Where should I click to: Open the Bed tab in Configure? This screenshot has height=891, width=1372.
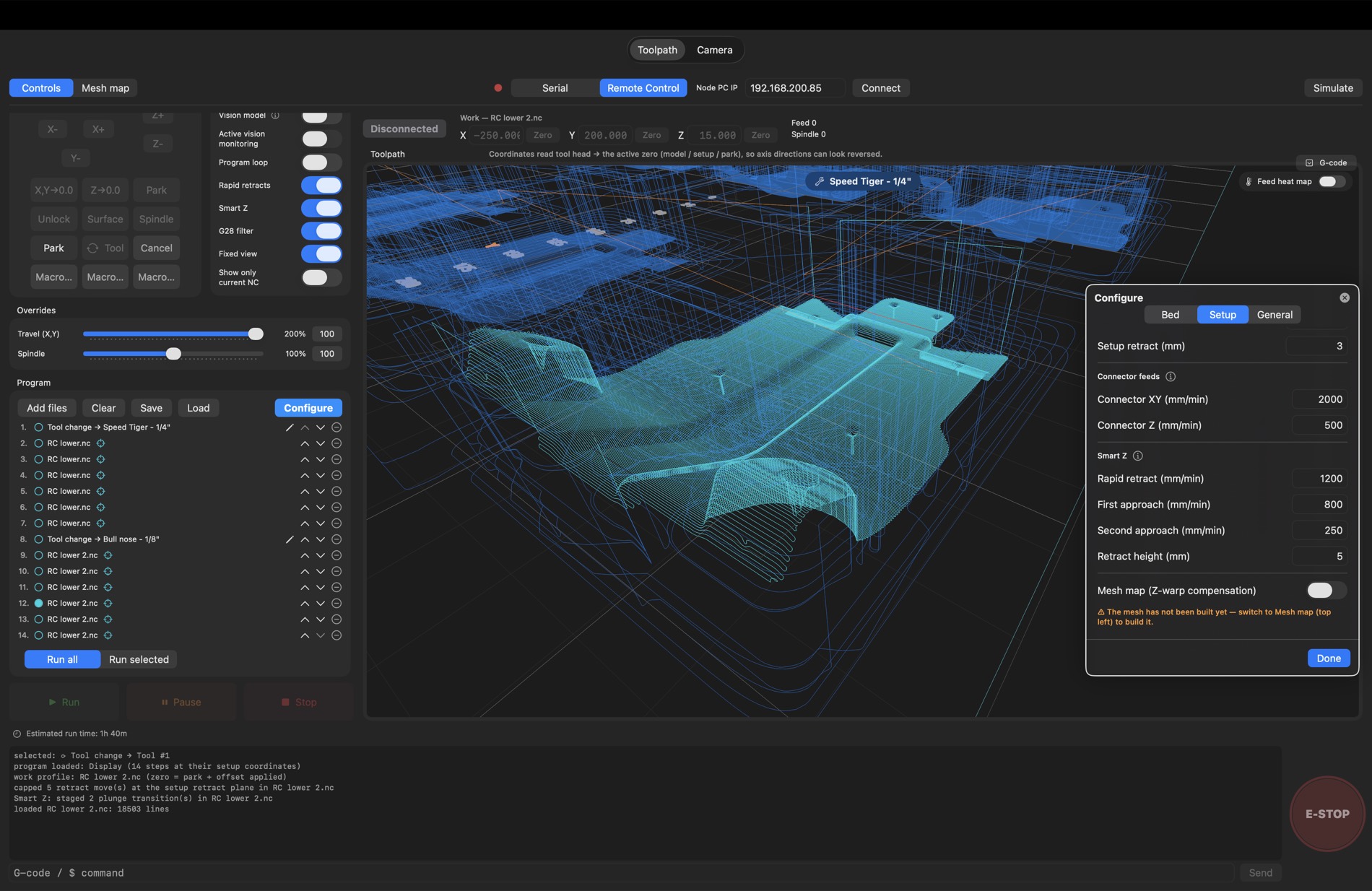point(1170,315)
